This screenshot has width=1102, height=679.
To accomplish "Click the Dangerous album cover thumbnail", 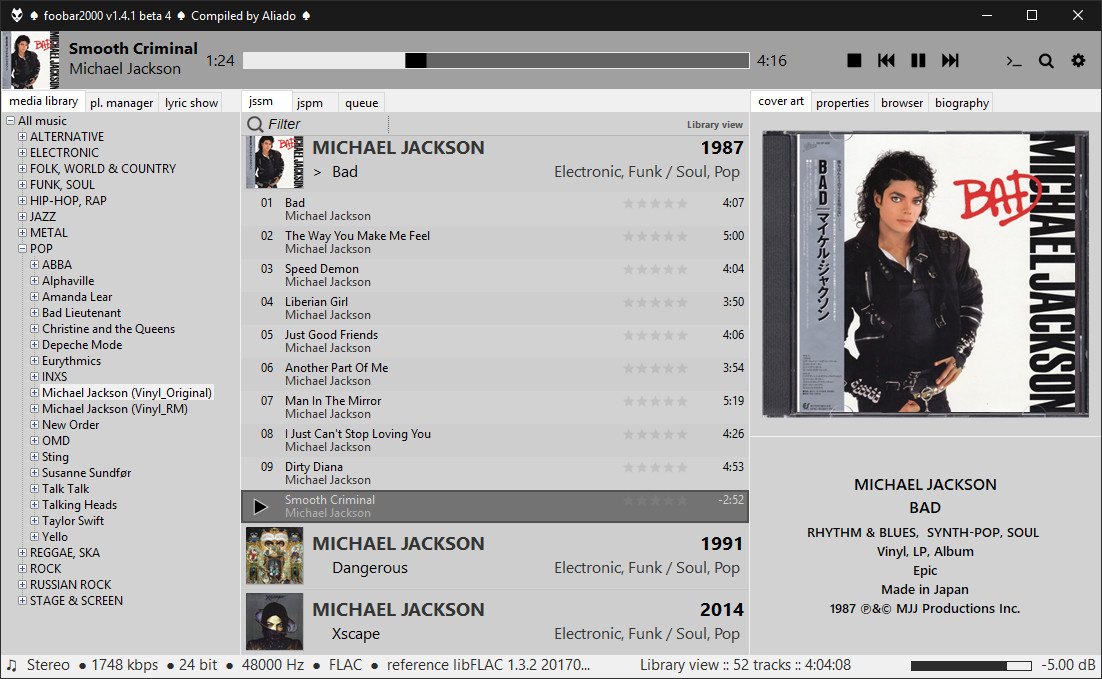I will 274,556.
